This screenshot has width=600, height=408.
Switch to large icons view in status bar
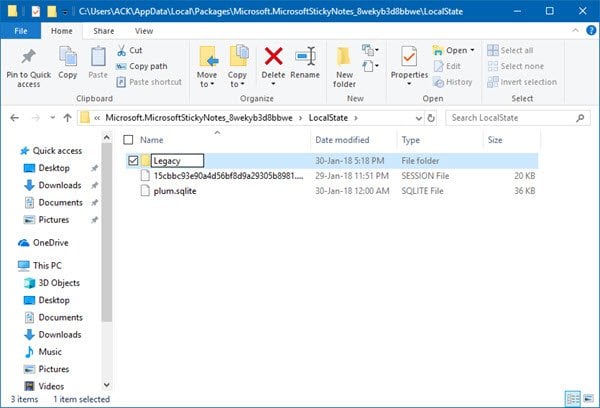(589, 399)
